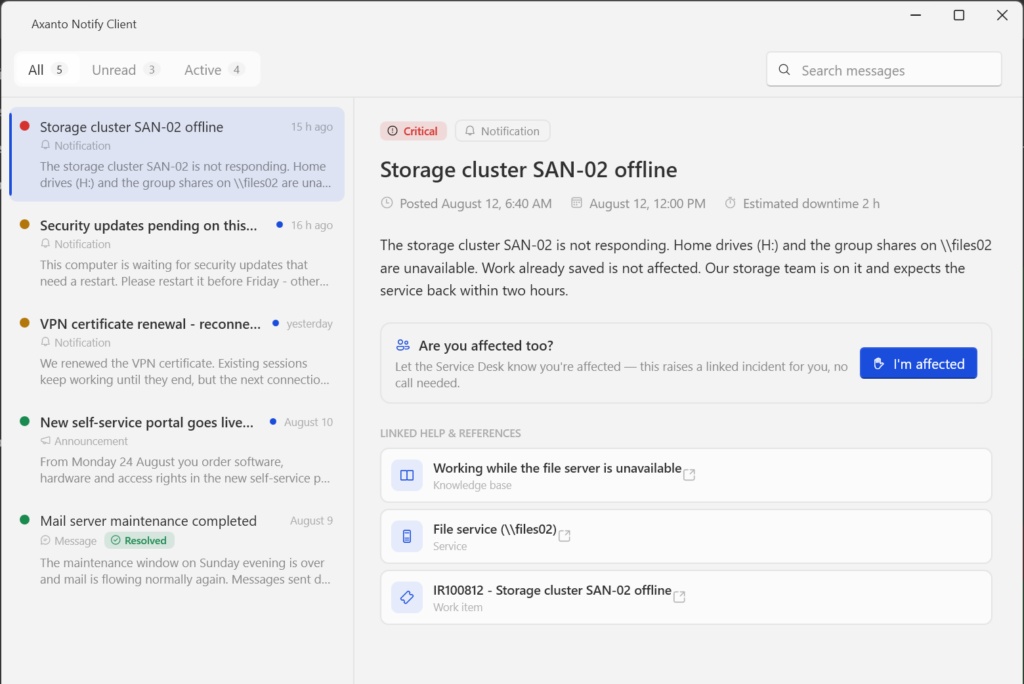Open VPN certificate renewal message
This screenshot has width=1024, height=684.
(178, 351)
